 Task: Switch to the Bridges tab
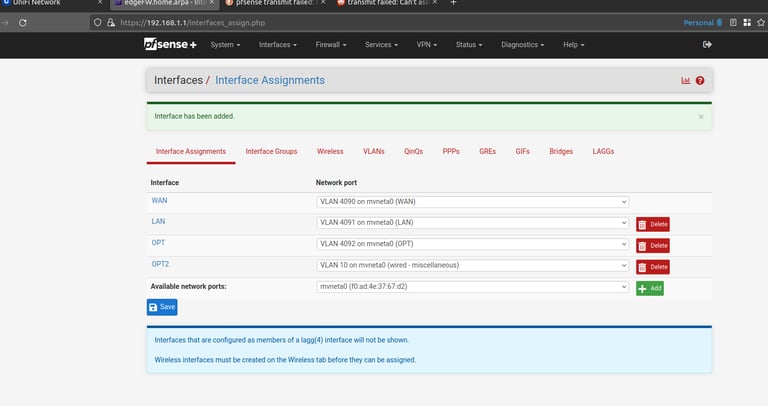click(x=561, y=152)
